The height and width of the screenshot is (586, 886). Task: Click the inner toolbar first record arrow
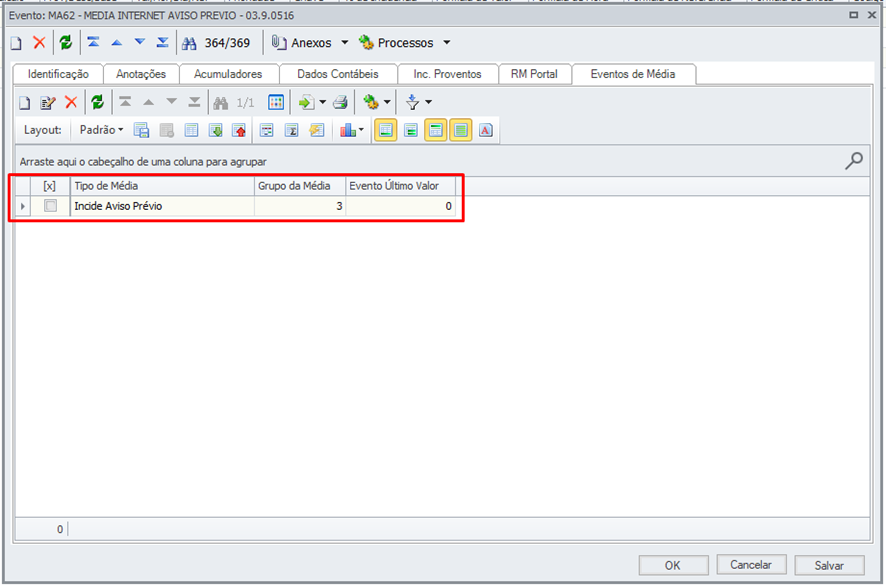(125, 102)
